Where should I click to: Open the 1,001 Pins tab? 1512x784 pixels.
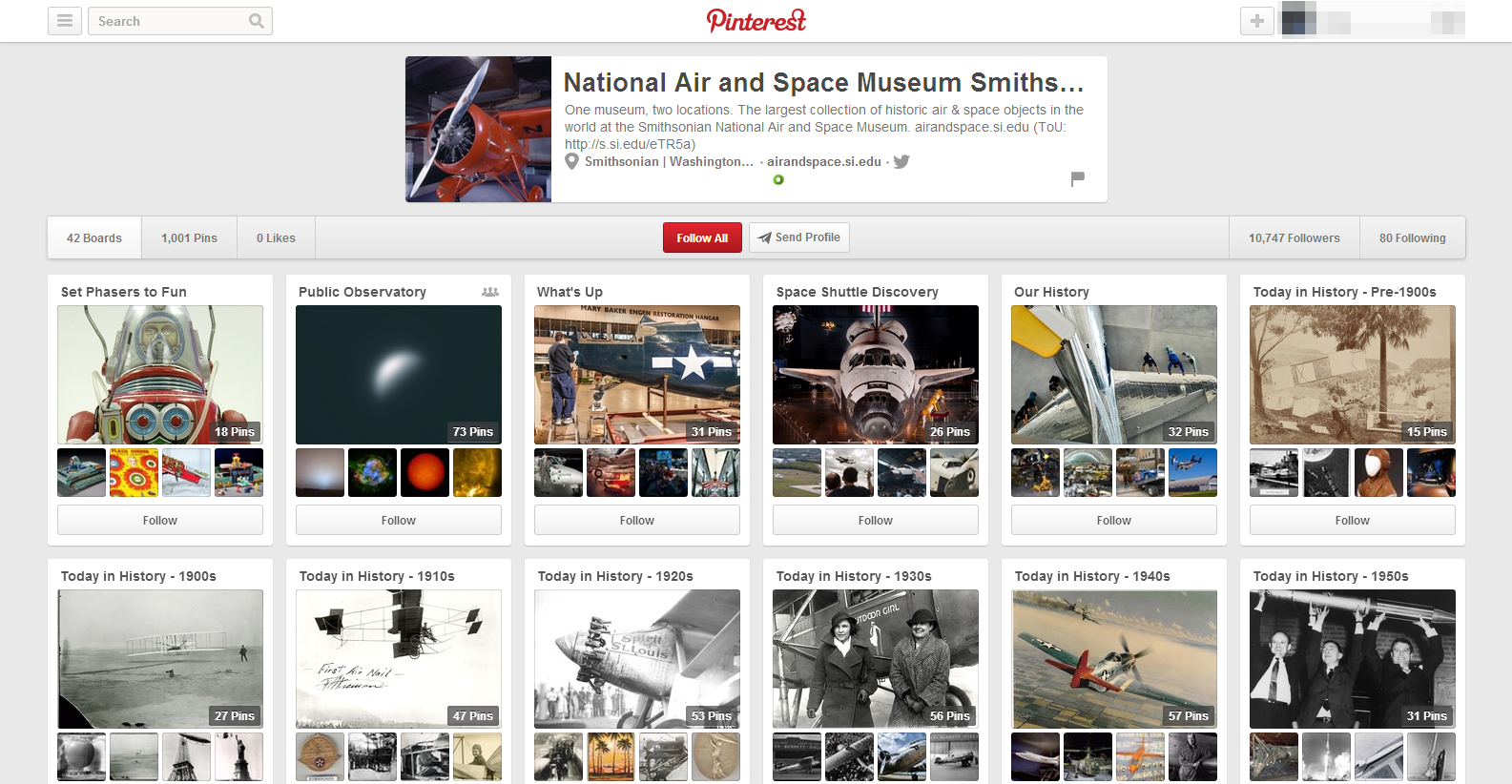[x=189, y=237]
